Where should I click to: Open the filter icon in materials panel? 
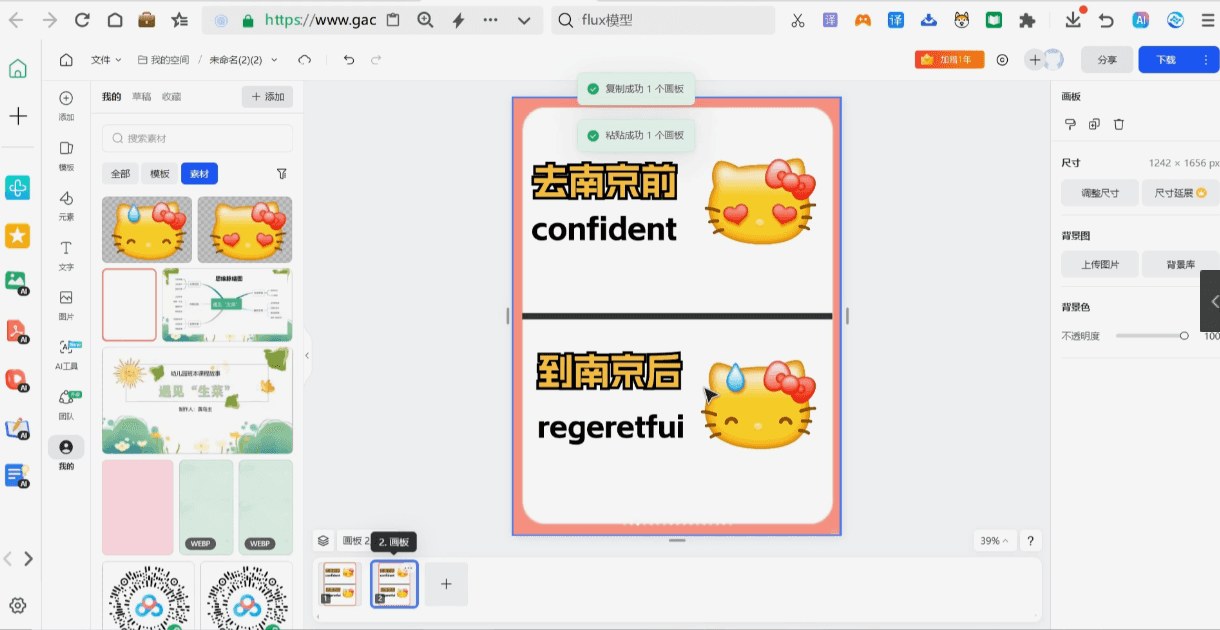282,173
